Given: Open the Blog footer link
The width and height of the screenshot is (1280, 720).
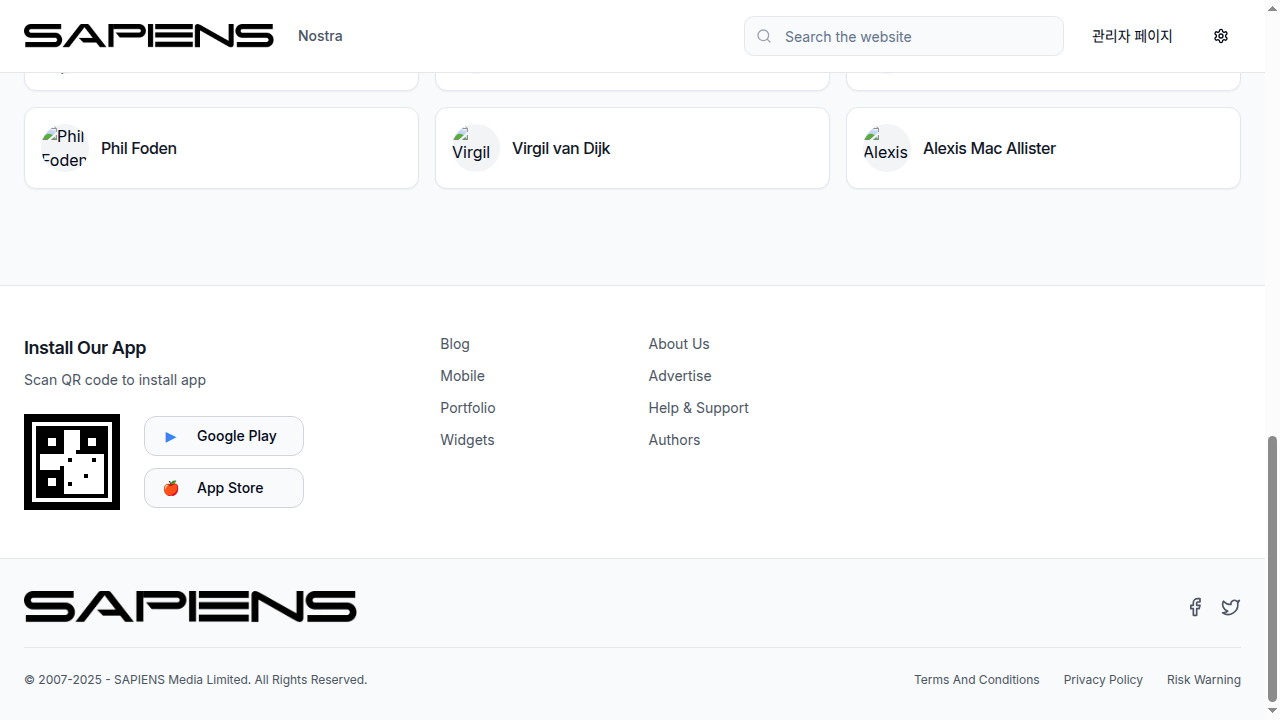Looking at the screenshot, I should click(x=455, y=344).
